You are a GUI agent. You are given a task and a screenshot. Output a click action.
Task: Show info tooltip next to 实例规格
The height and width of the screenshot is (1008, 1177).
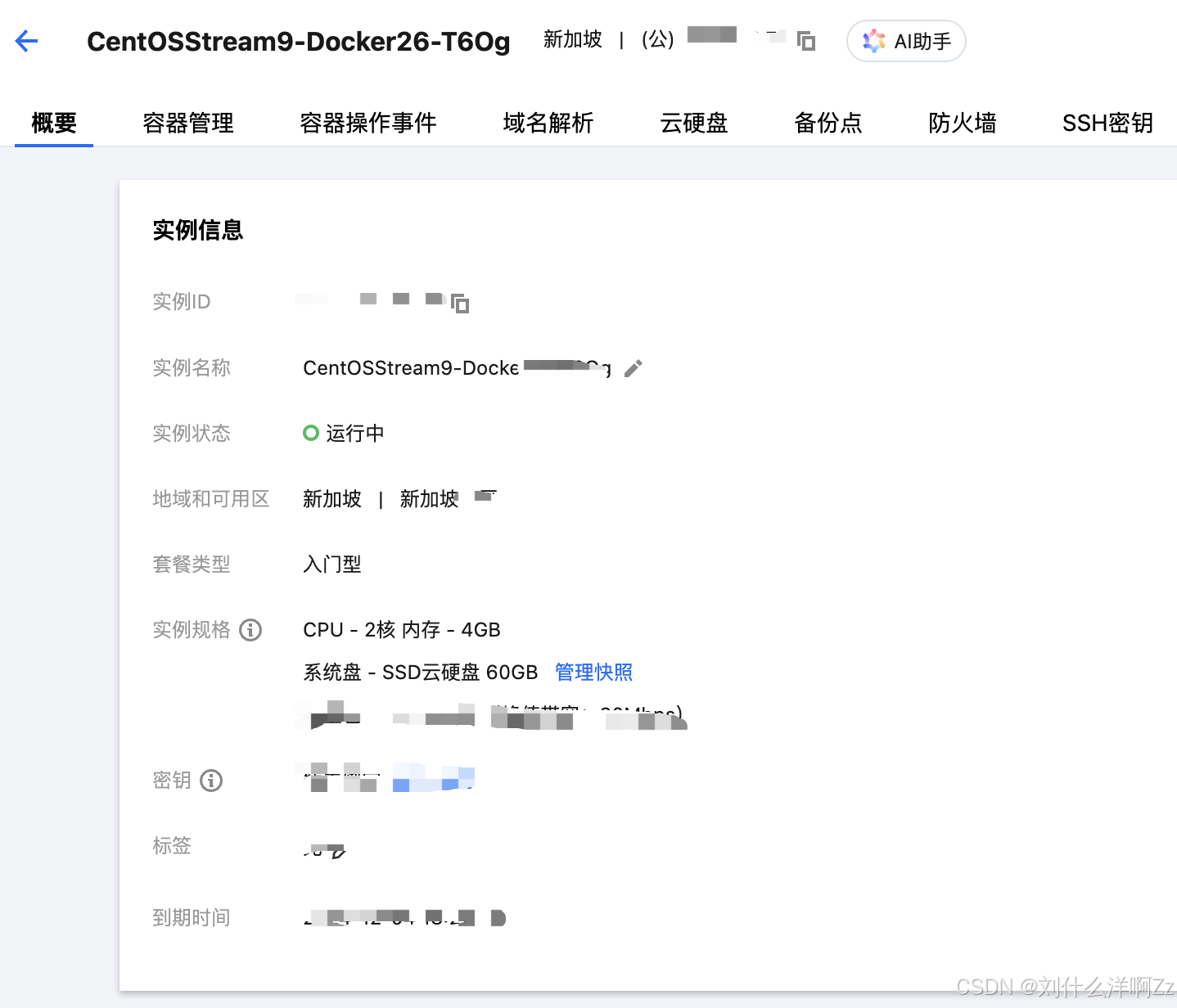(x=250, y=630)
